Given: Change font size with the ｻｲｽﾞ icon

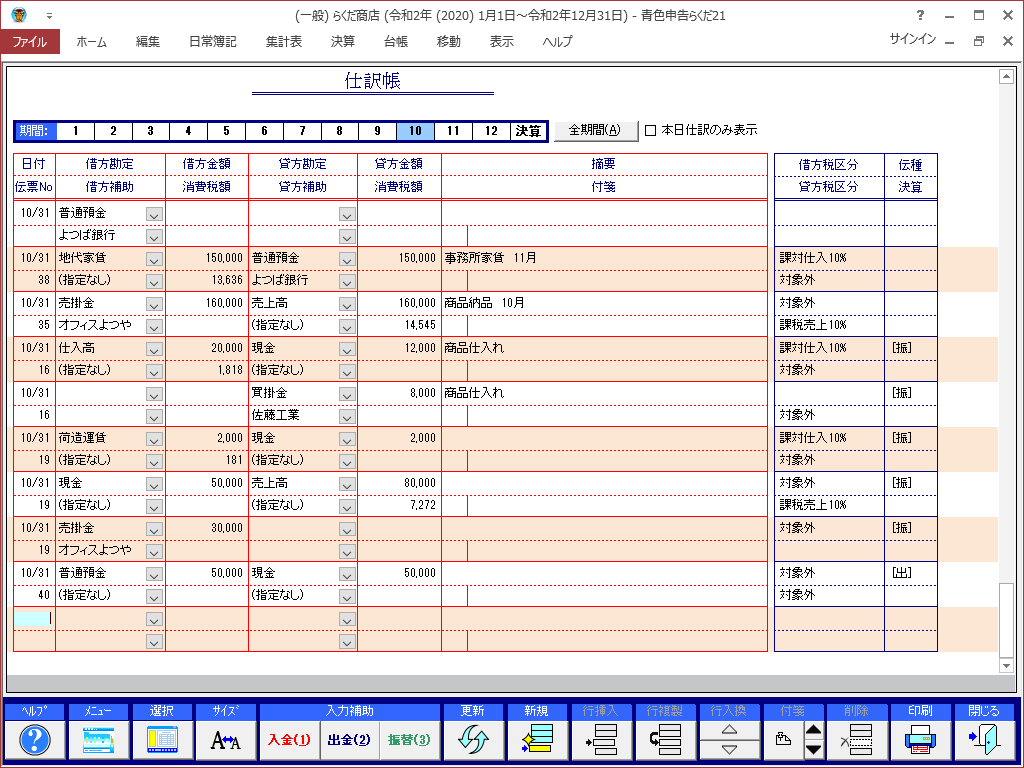Looking at the screenshot, I should 225,739.
